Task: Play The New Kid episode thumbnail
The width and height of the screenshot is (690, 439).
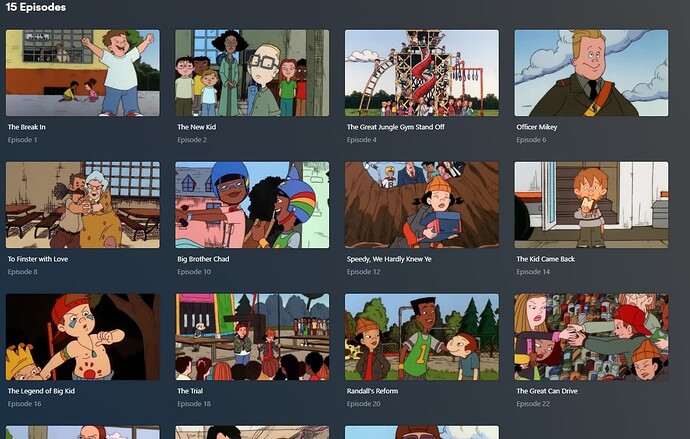Action: coord(252,73)
